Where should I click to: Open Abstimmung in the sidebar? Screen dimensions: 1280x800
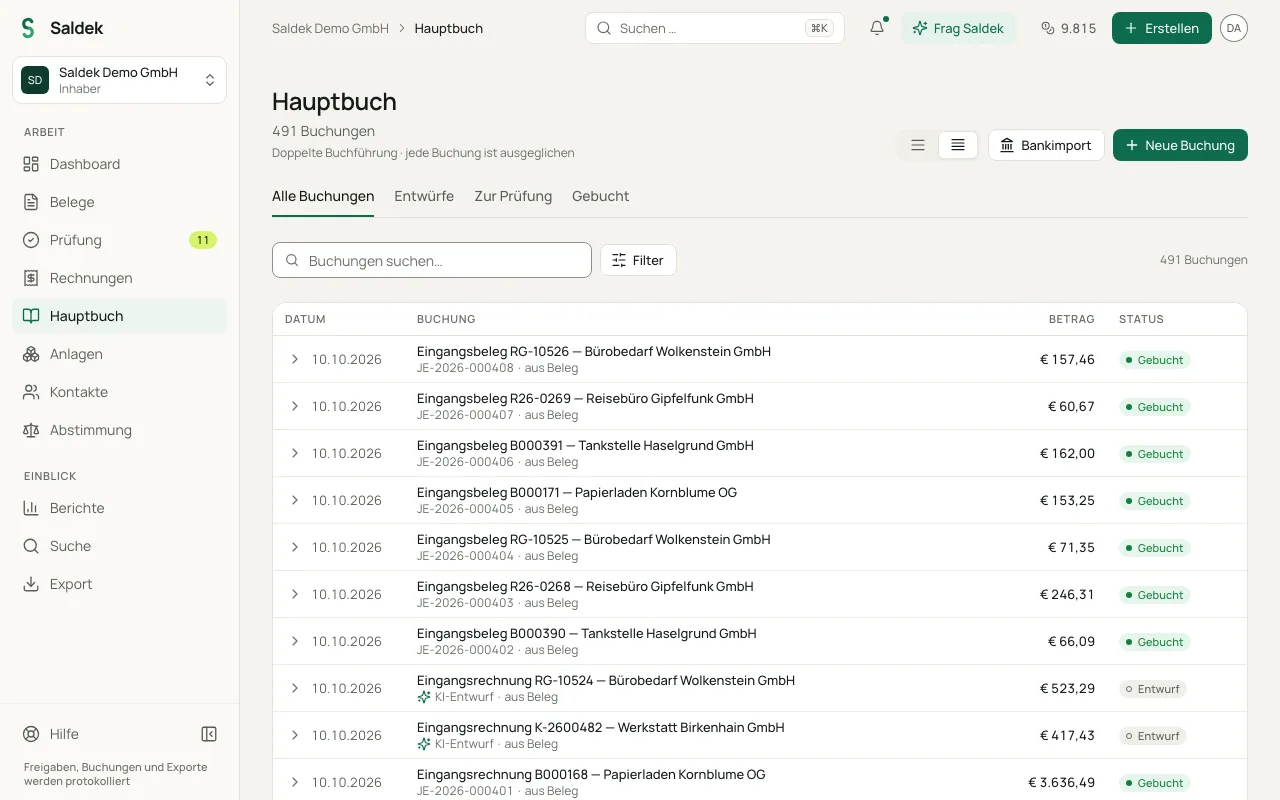[119, 430]
